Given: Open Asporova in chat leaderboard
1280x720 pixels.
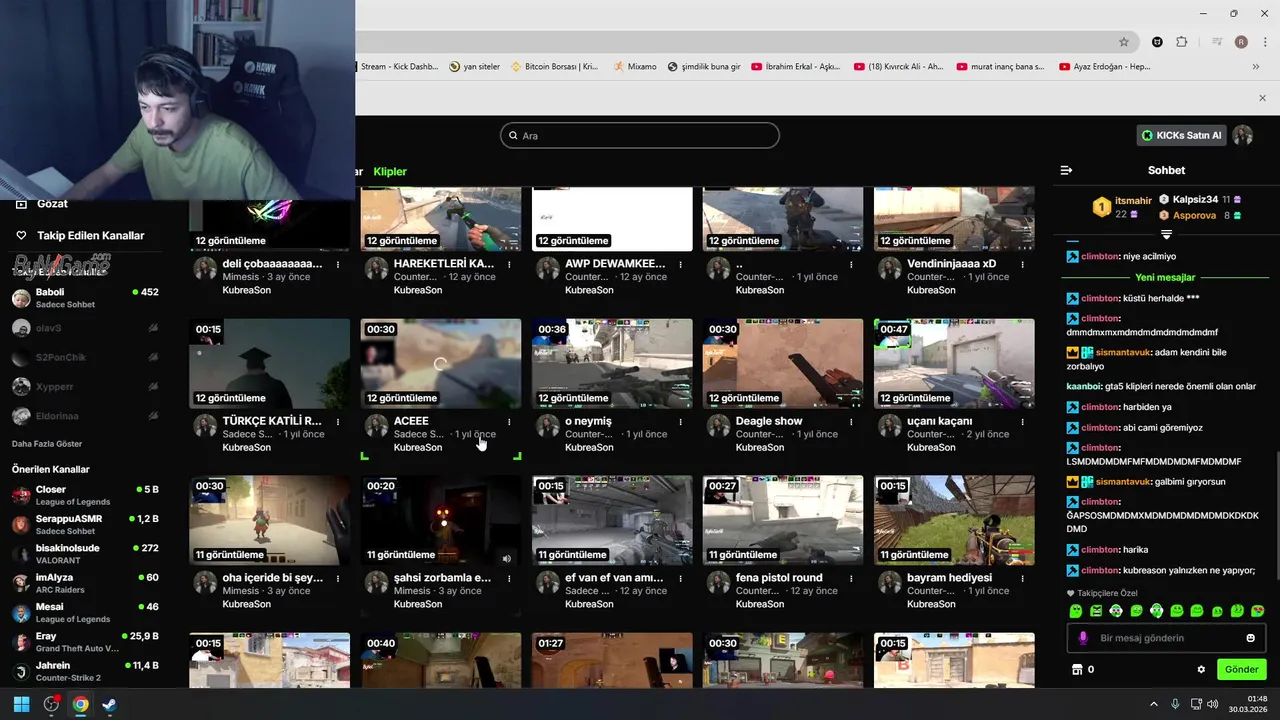Looking at the screenshot, I should point(1194,215).
